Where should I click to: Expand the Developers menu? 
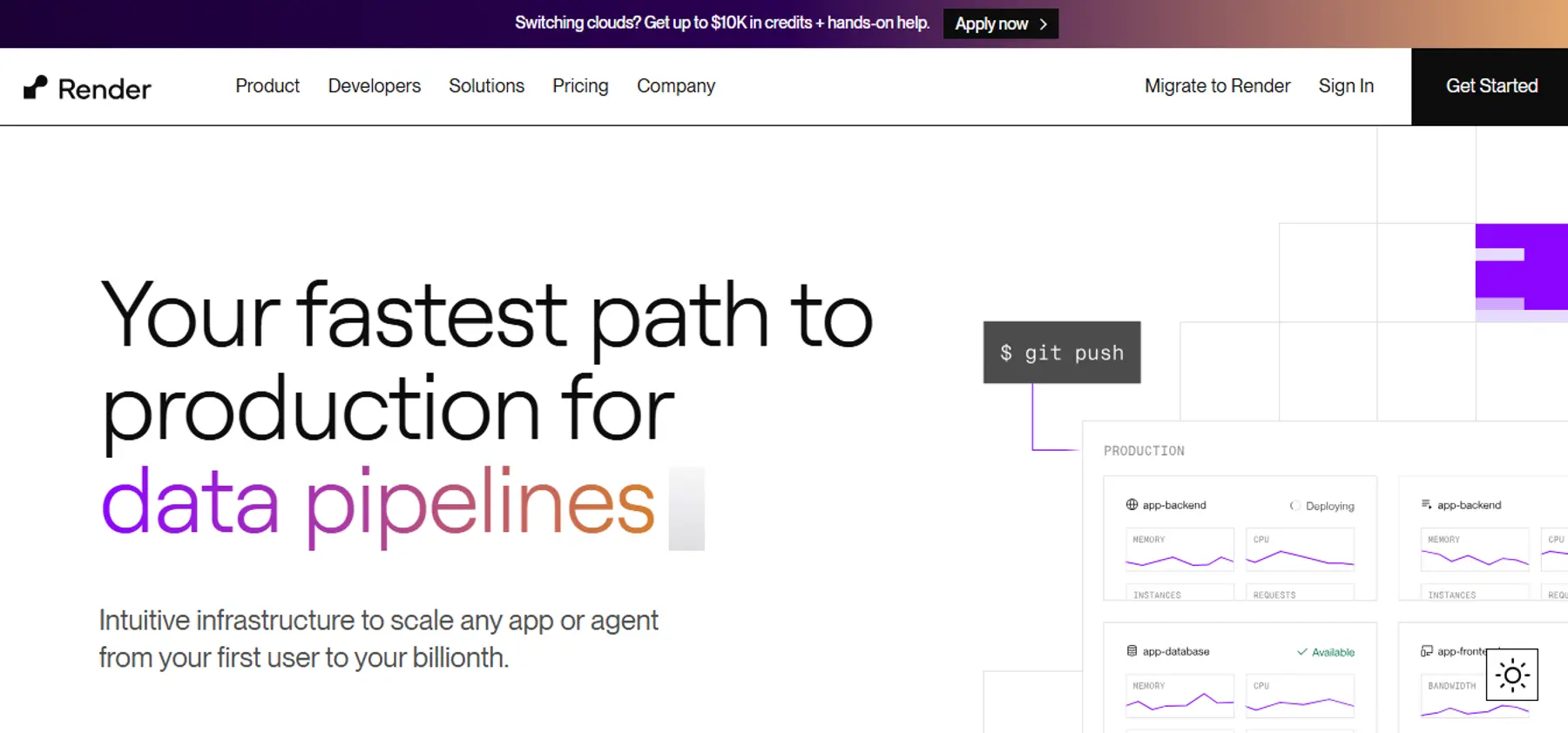(x=375, y=86)
